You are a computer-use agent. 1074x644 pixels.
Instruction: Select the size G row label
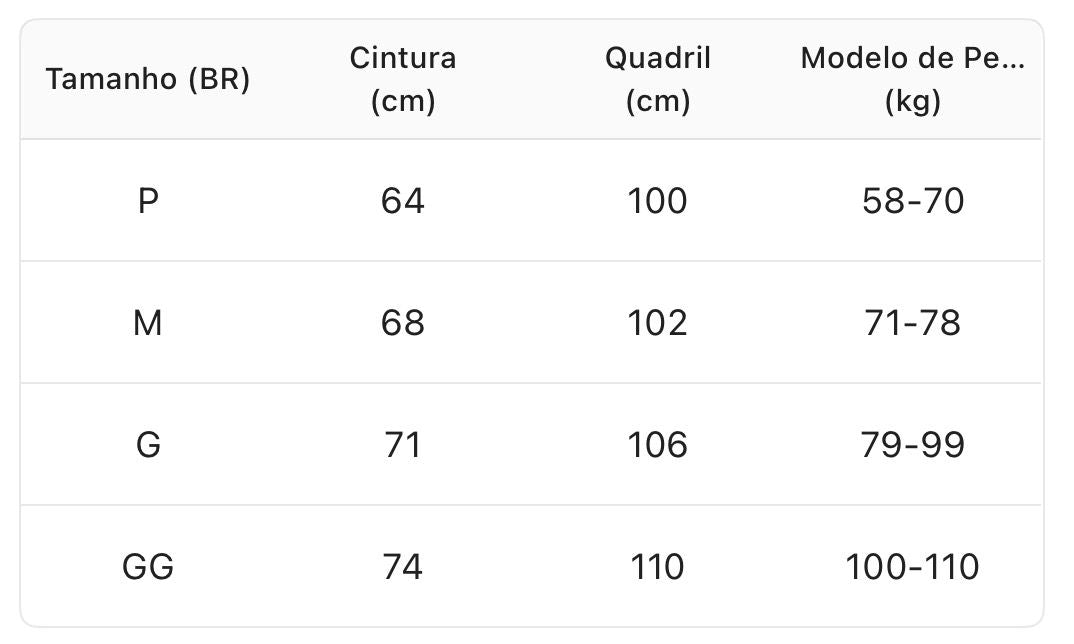click(x=148, y=445)
